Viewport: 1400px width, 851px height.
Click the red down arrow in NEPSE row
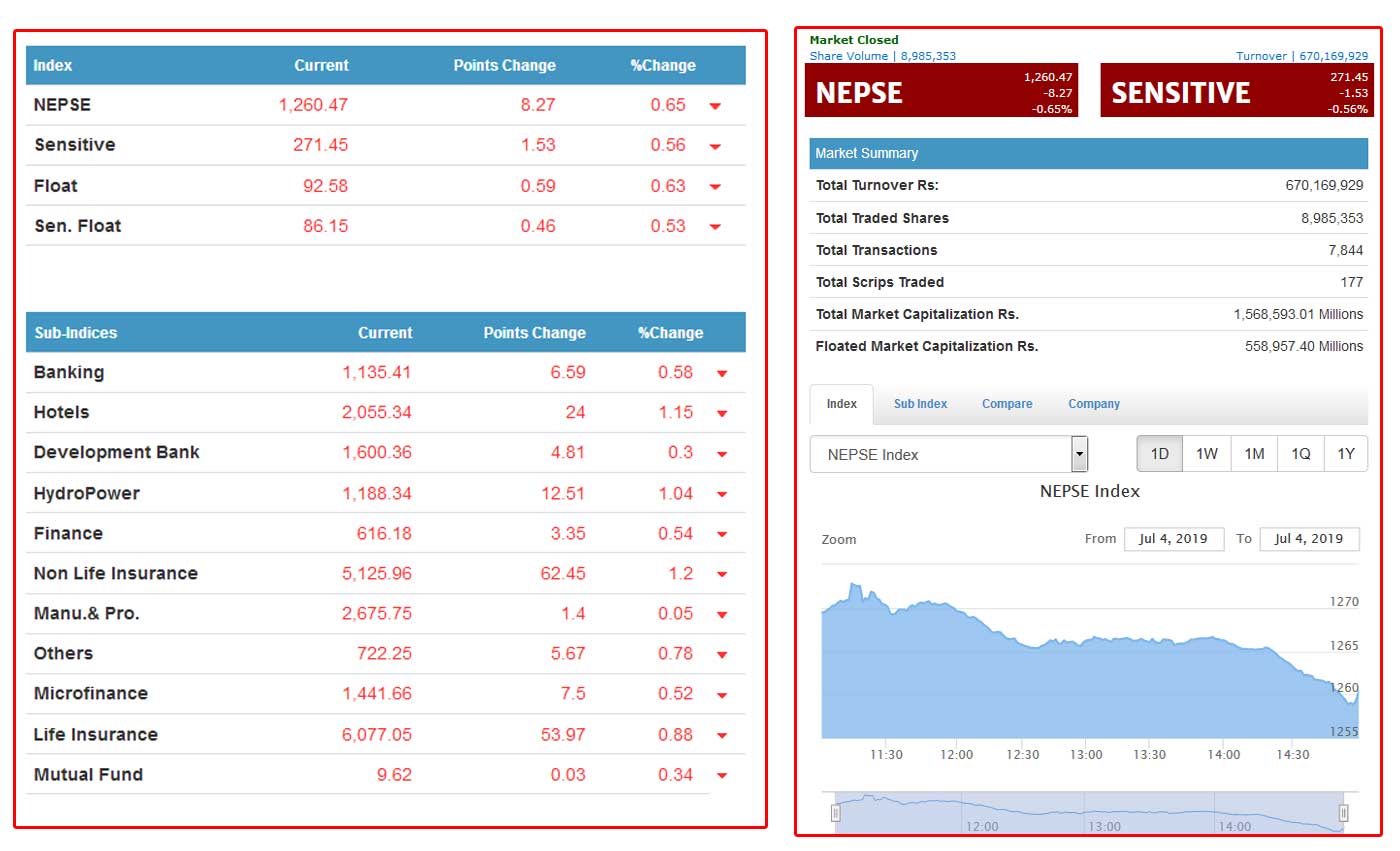715,106
